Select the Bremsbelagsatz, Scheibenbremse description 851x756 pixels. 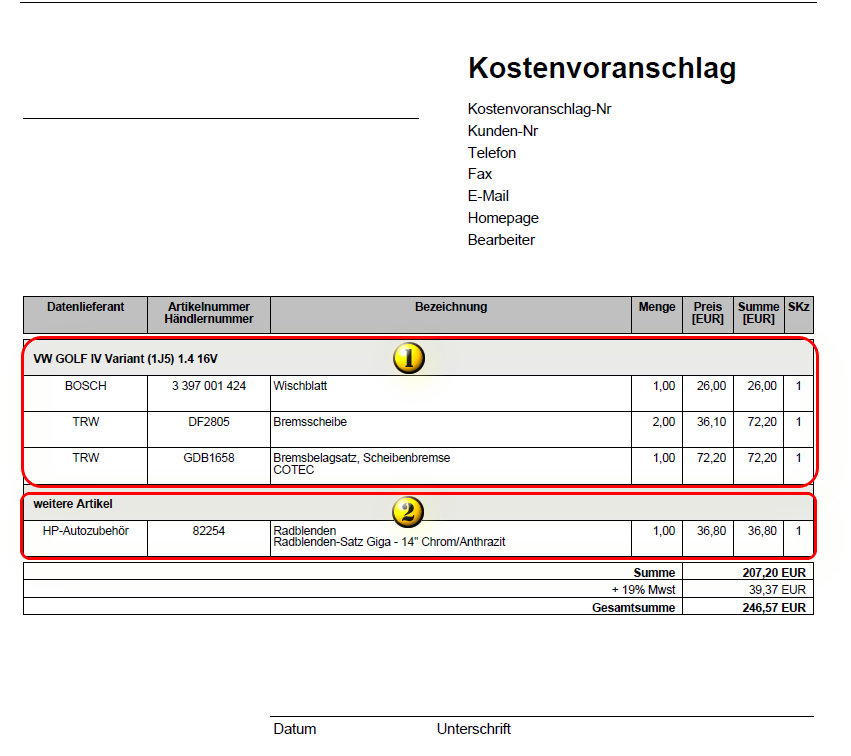click(x=362, y=458)
